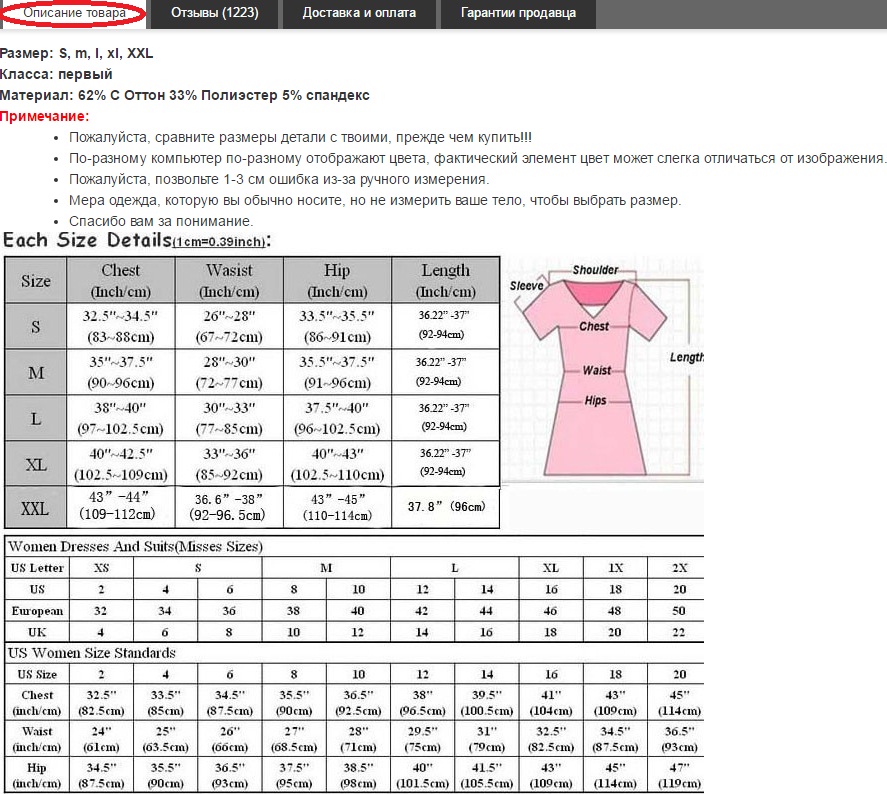
Task: Click European size 32 cell
Action: coord(101,611)
